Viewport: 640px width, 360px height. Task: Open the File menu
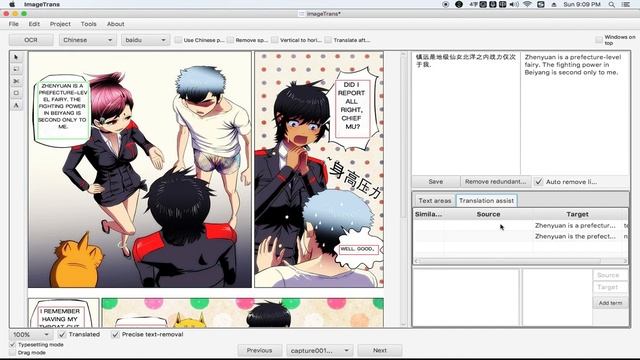pyautogui.click(x=13, y=24)
